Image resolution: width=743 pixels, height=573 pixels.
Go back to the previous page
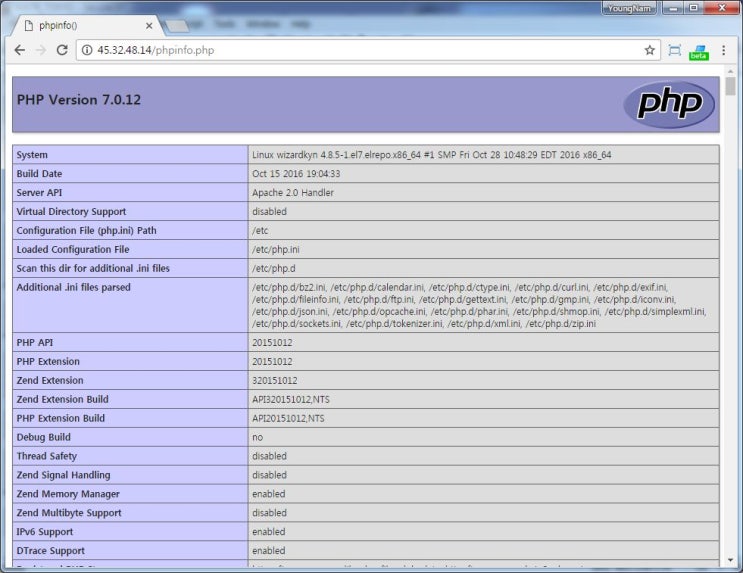click(x=19, y=50)
